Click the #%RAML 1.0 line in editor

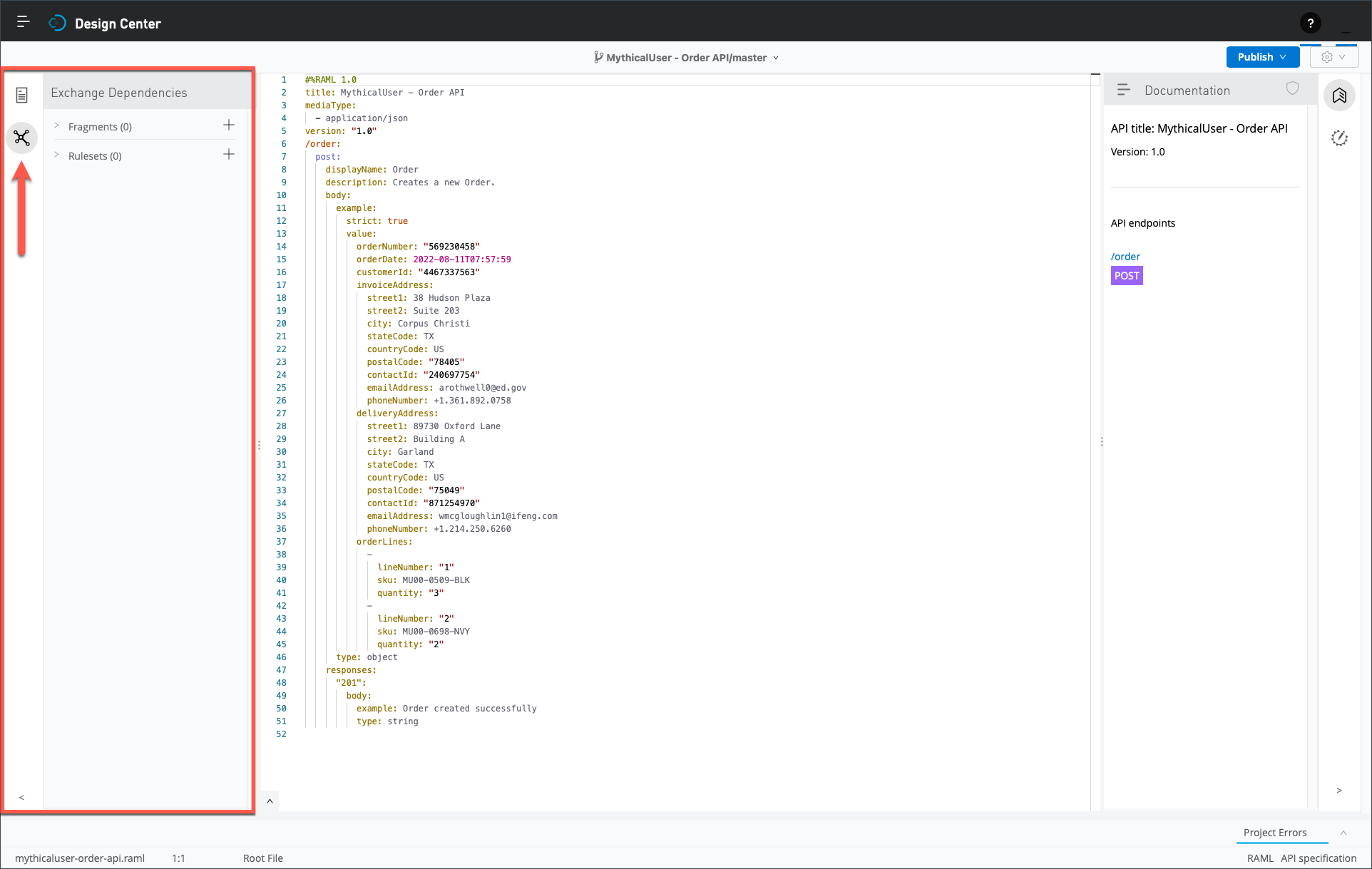331,80
